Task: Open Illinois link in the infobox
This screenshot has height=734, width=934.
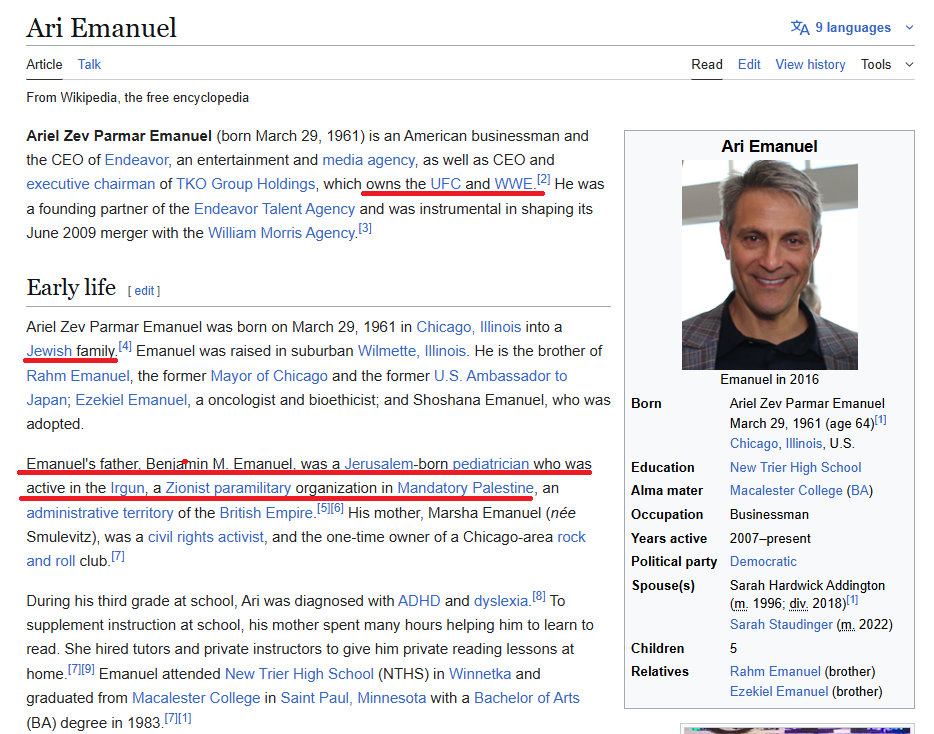Action: 804,443
